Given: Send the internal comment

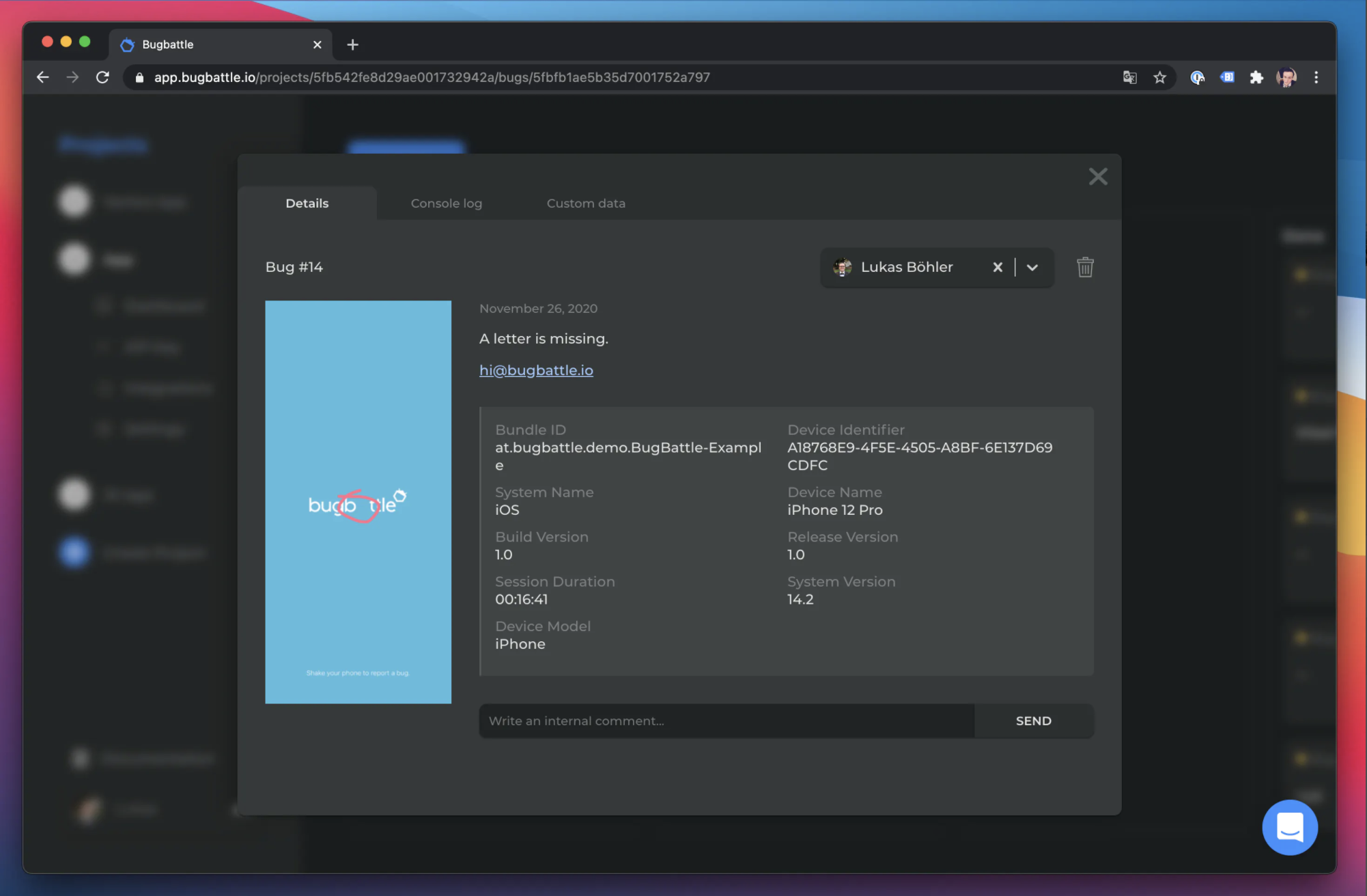Looking at the screenshot, I should [x=1034, y=721].
